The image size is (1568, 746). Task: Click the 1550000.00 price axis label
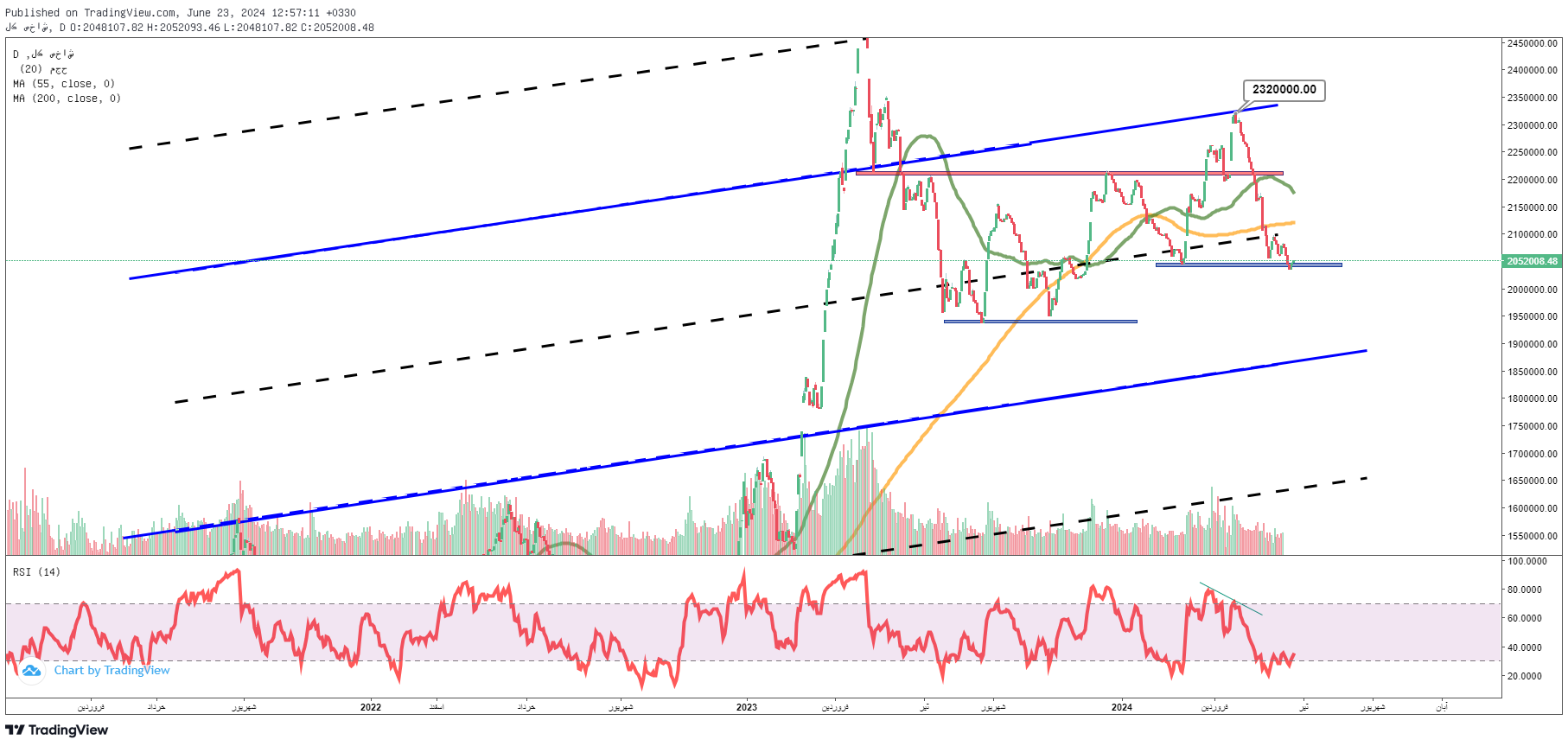pos(1533,536)
